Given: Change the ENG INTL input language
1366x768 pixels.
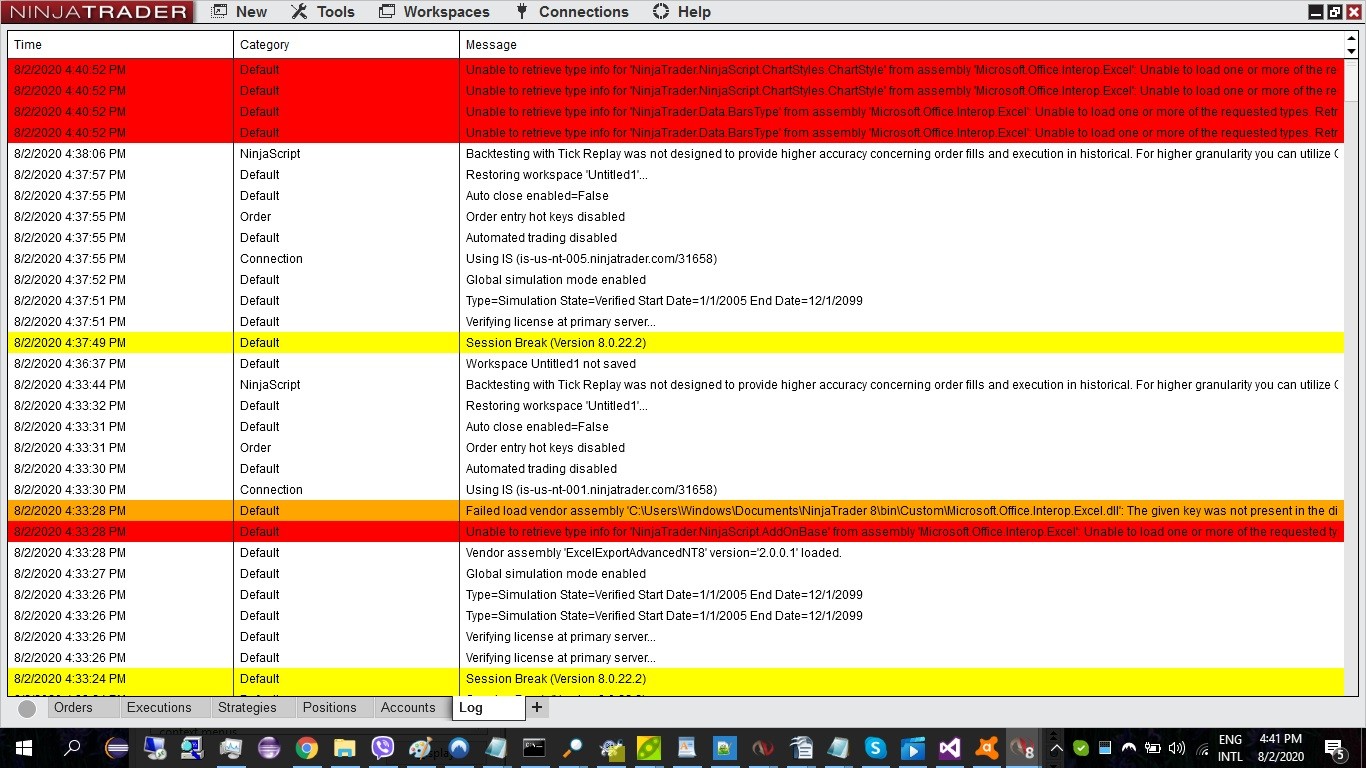Looking at the screenshot, I should coord(1230,748).
